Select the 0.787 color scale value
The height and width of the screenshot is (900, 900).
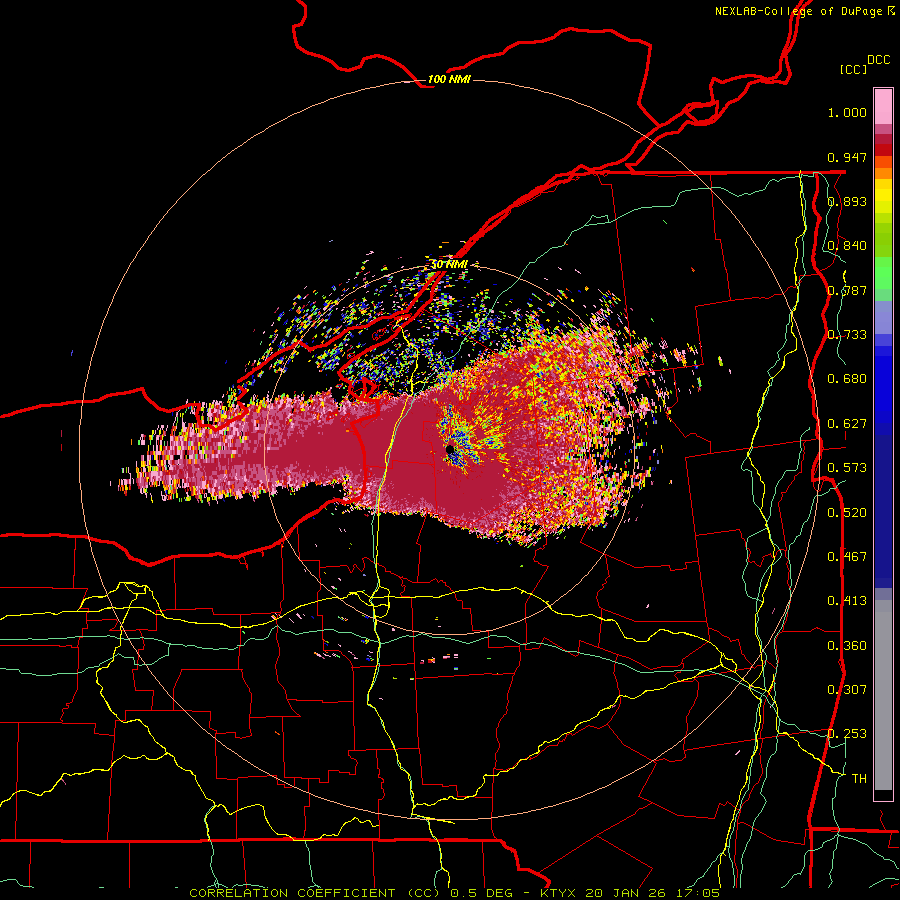pyautogui.click(x=847, y=290)
